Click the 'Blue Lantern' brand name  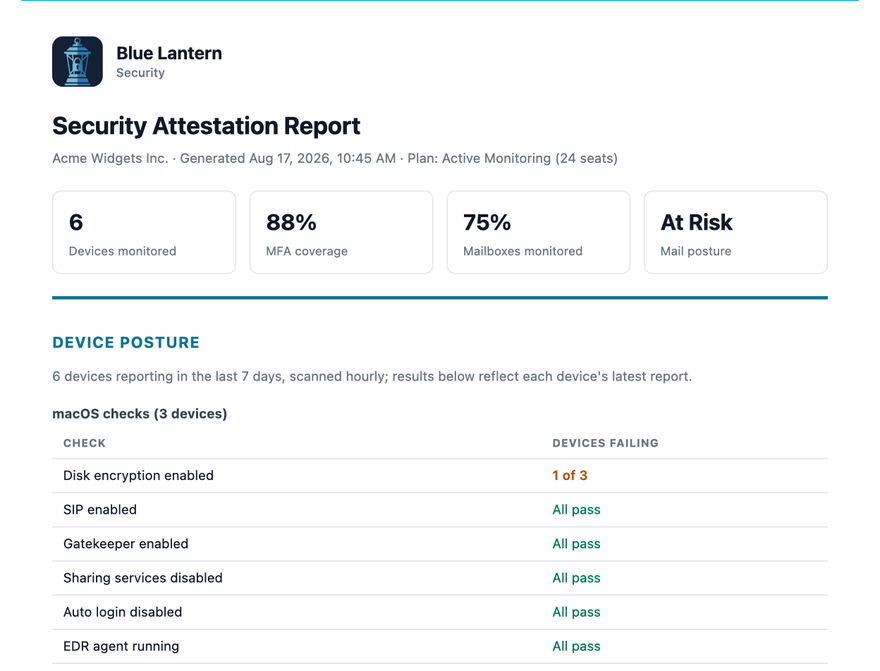pos(169,53)
